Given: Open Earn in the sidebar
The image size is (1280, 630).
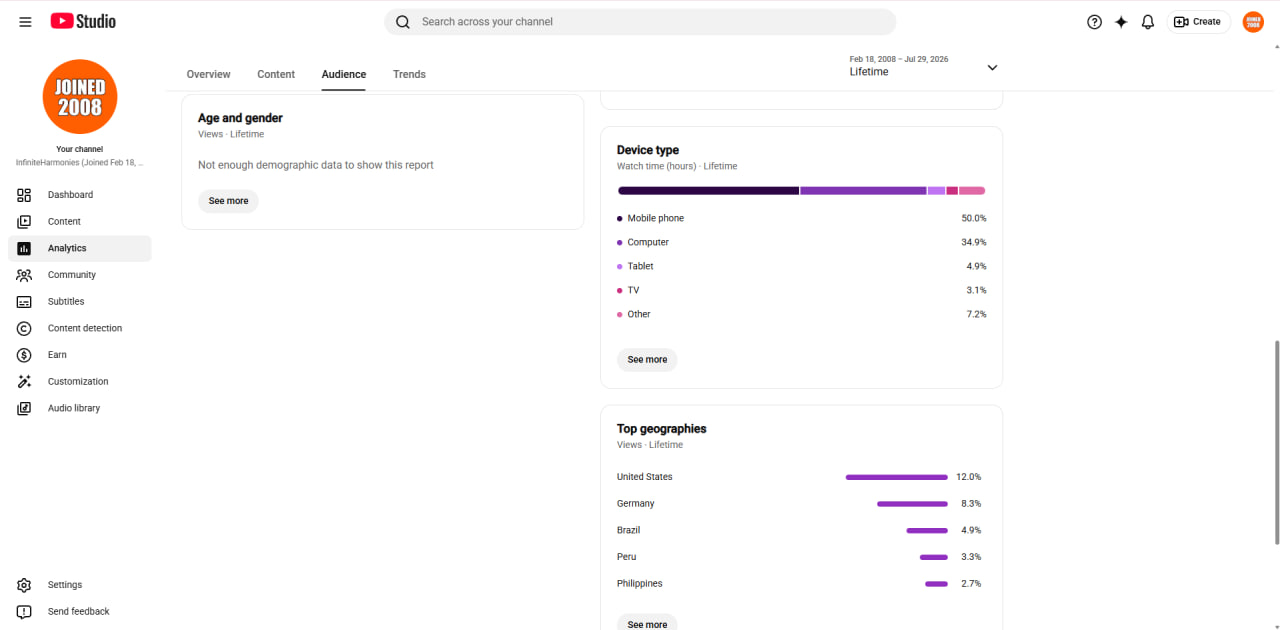Looking at the screenshot, I should point(80,355).
